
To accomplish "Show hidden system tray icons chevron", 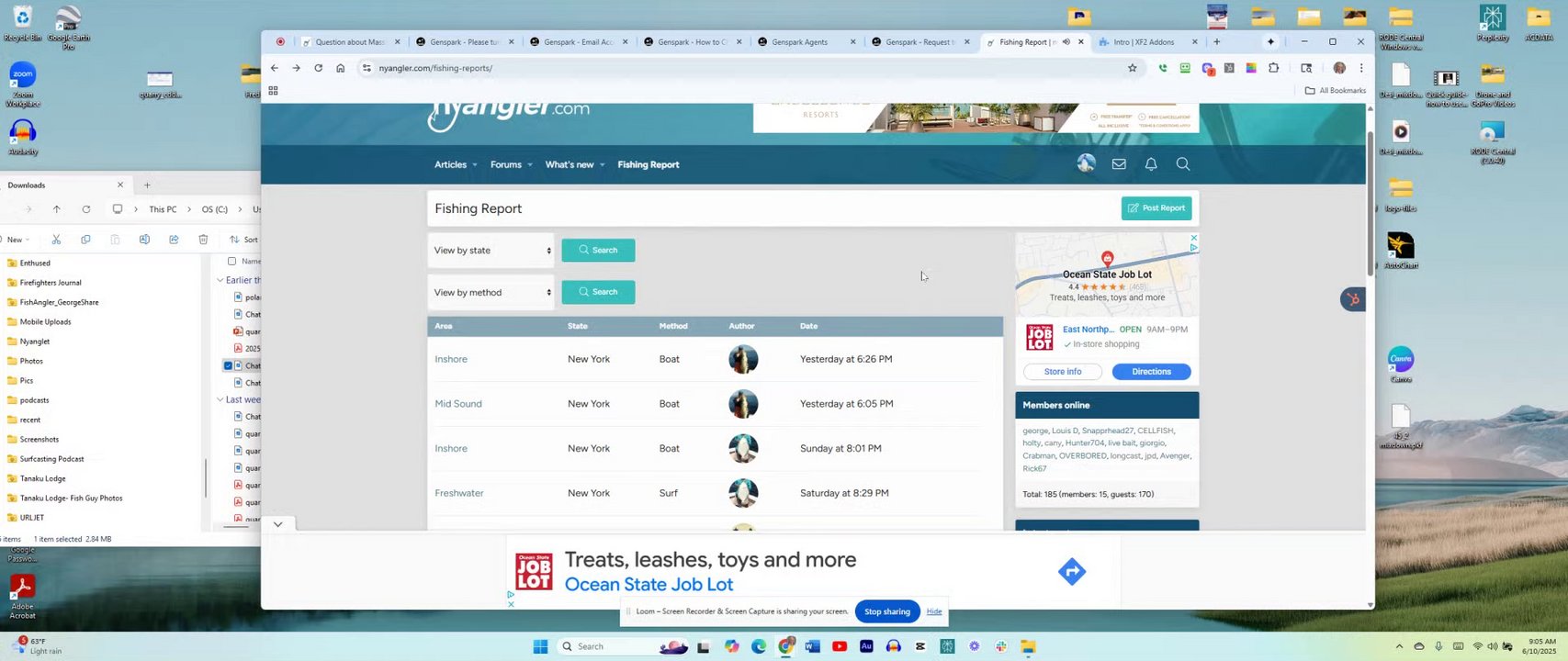I will point(1399,646).
